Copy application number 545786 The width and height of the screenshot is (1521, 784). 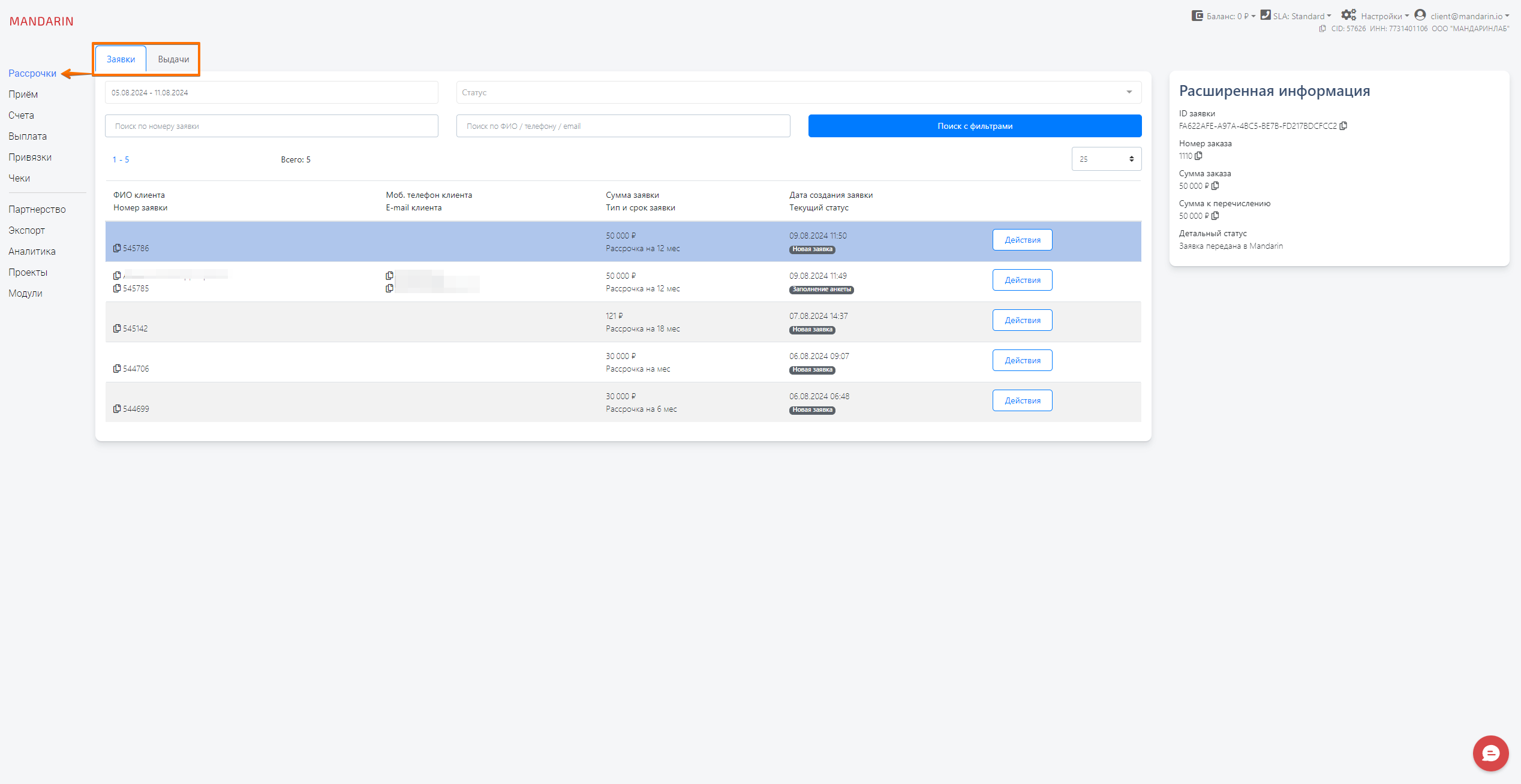117,248
